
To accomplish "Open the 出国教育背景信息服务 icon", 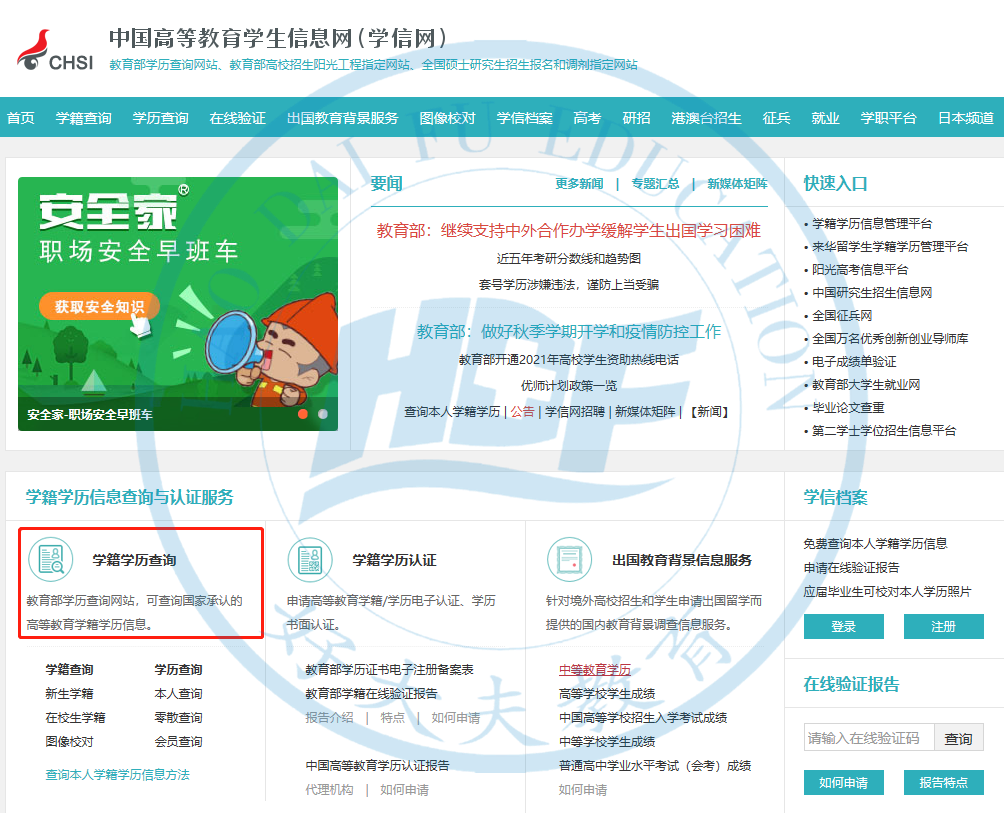I will click(569, 559).
